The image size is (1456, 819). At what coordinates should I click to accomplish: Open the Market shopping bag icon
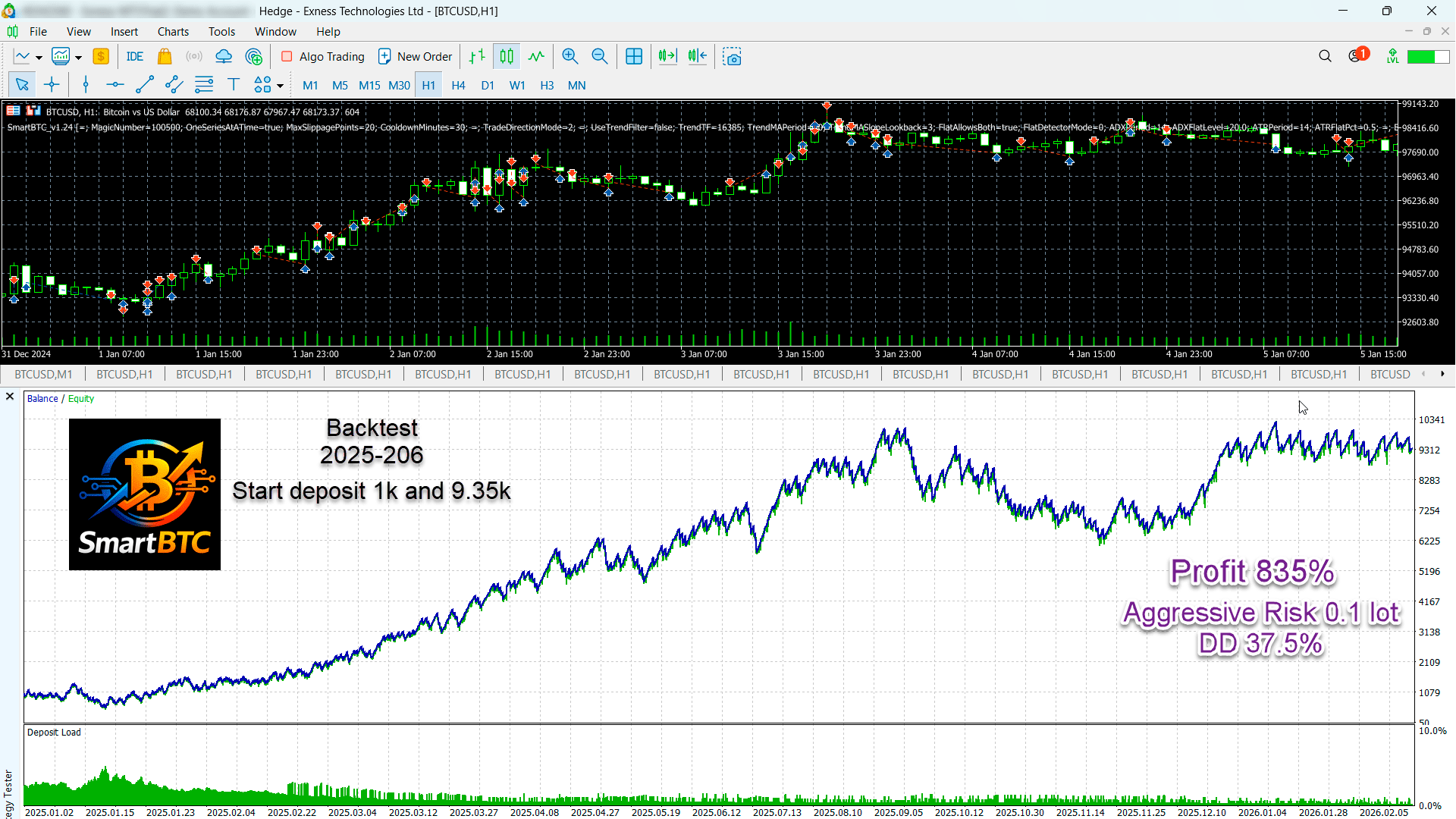[x=165, y=57]
